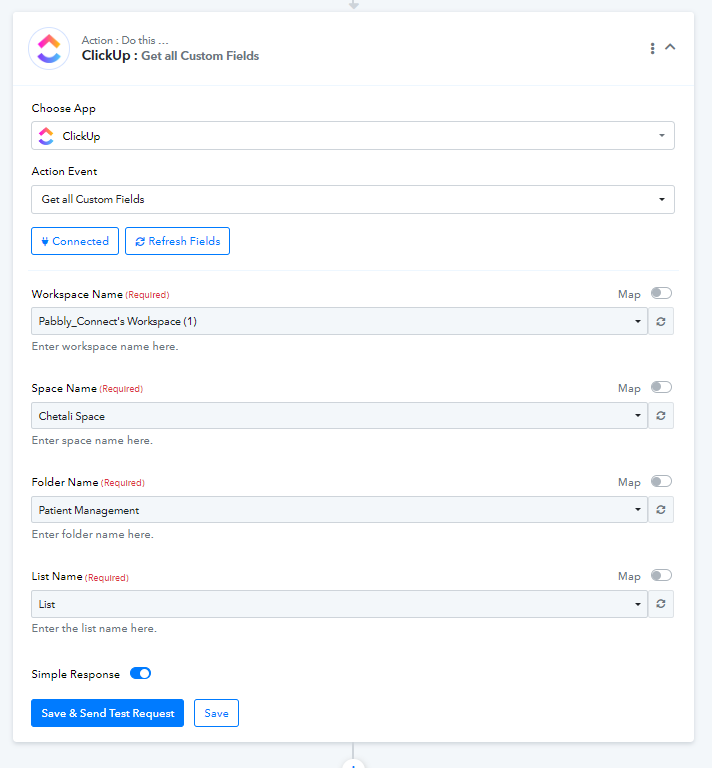Refresh the Folder Name options list
The height and width of the screenshot is (768, 712).
[x=661, y=509]
